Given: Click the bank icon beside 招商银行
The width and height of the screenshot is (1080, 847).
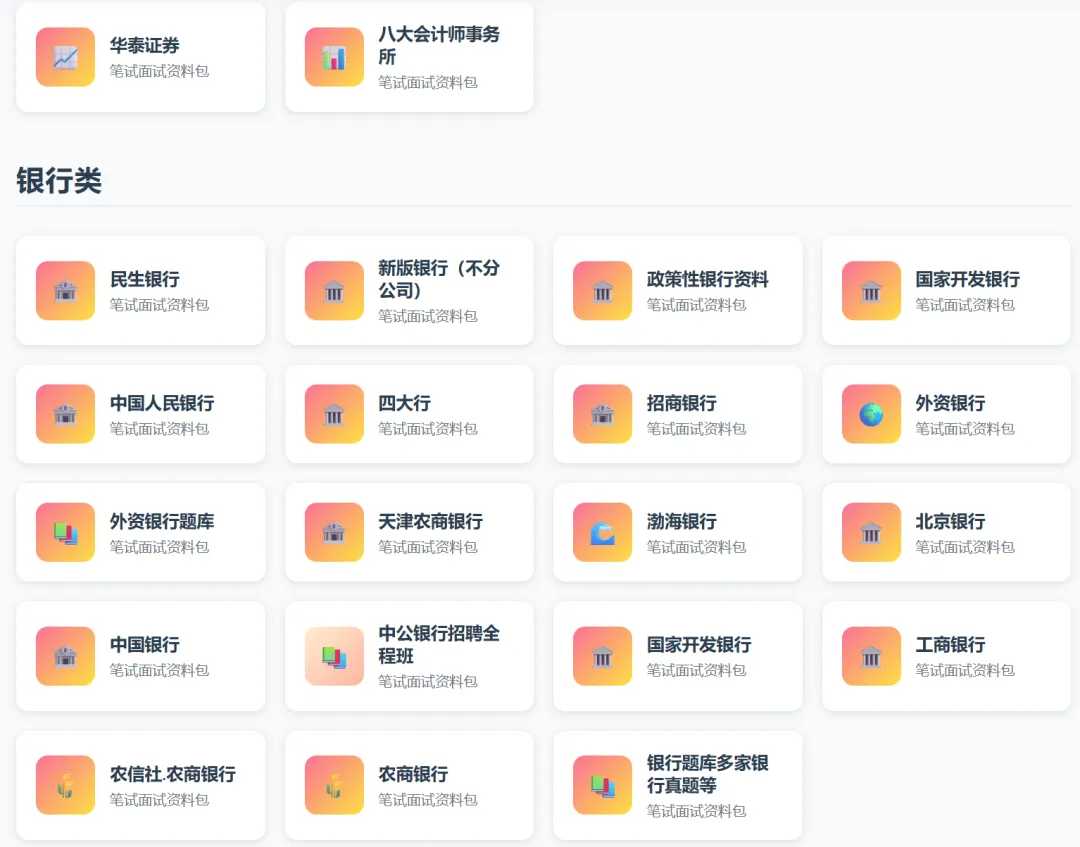Looking at the screenshot, I should [603, 414].
